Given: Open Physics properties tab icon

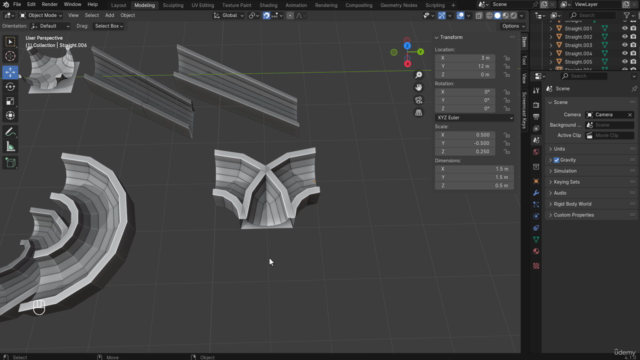Looking at the screenshot, I should [x=536, y=216].
